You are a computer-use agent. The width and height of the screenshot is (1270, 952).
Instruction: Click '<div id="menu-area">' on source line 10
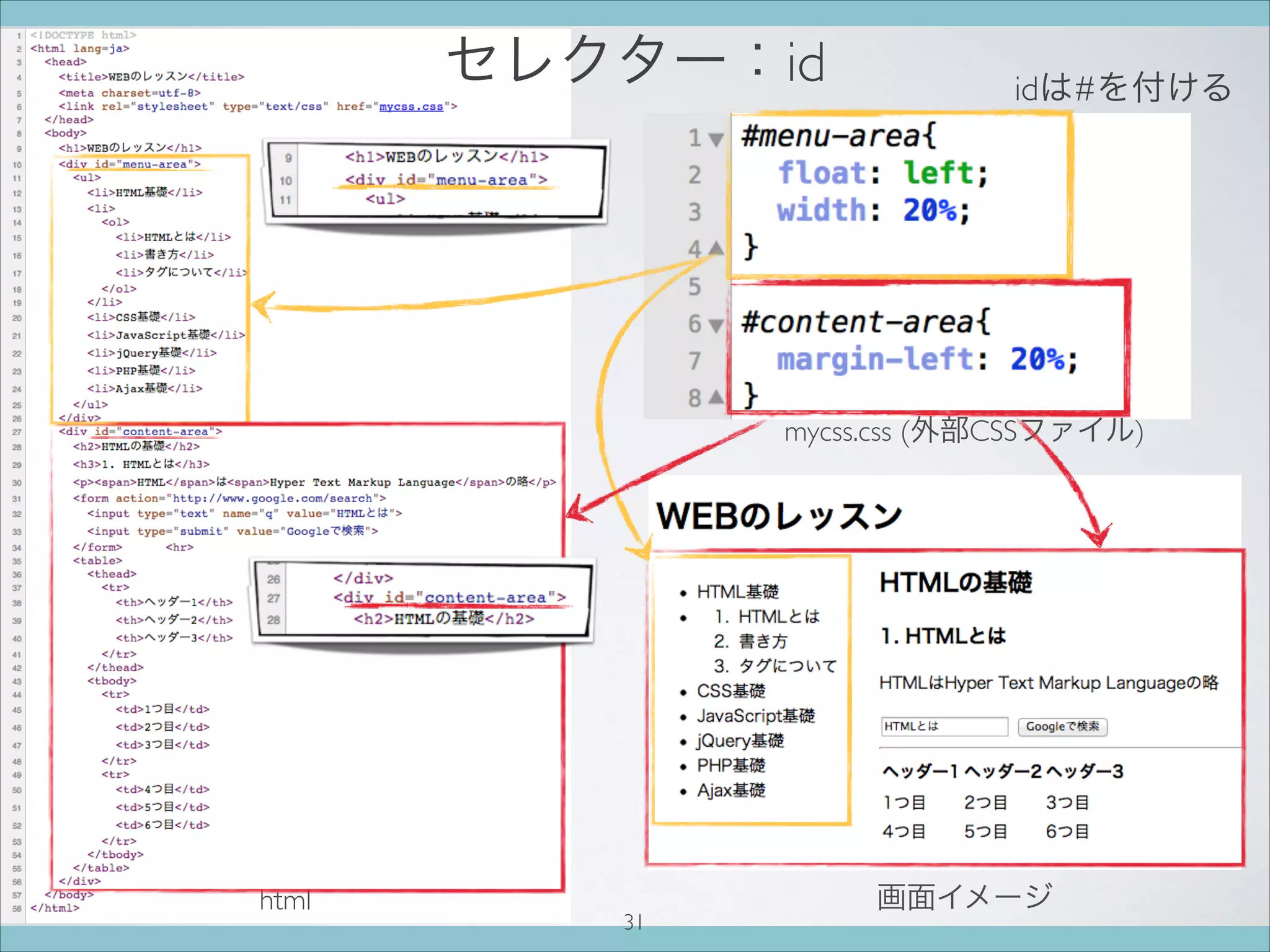[x=130, y=164]
